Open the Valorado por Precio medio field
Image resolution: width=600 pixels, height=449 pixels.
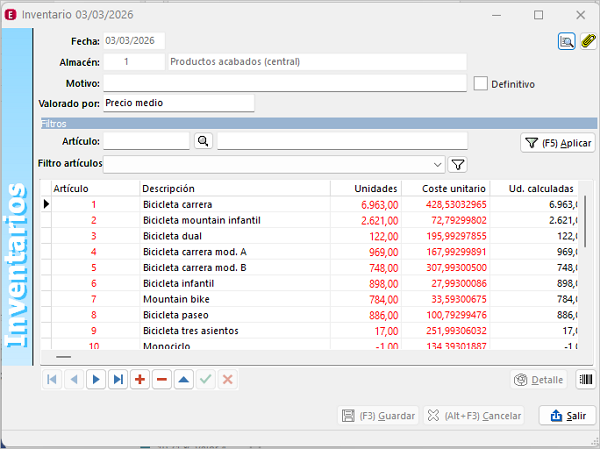[179, 103]
